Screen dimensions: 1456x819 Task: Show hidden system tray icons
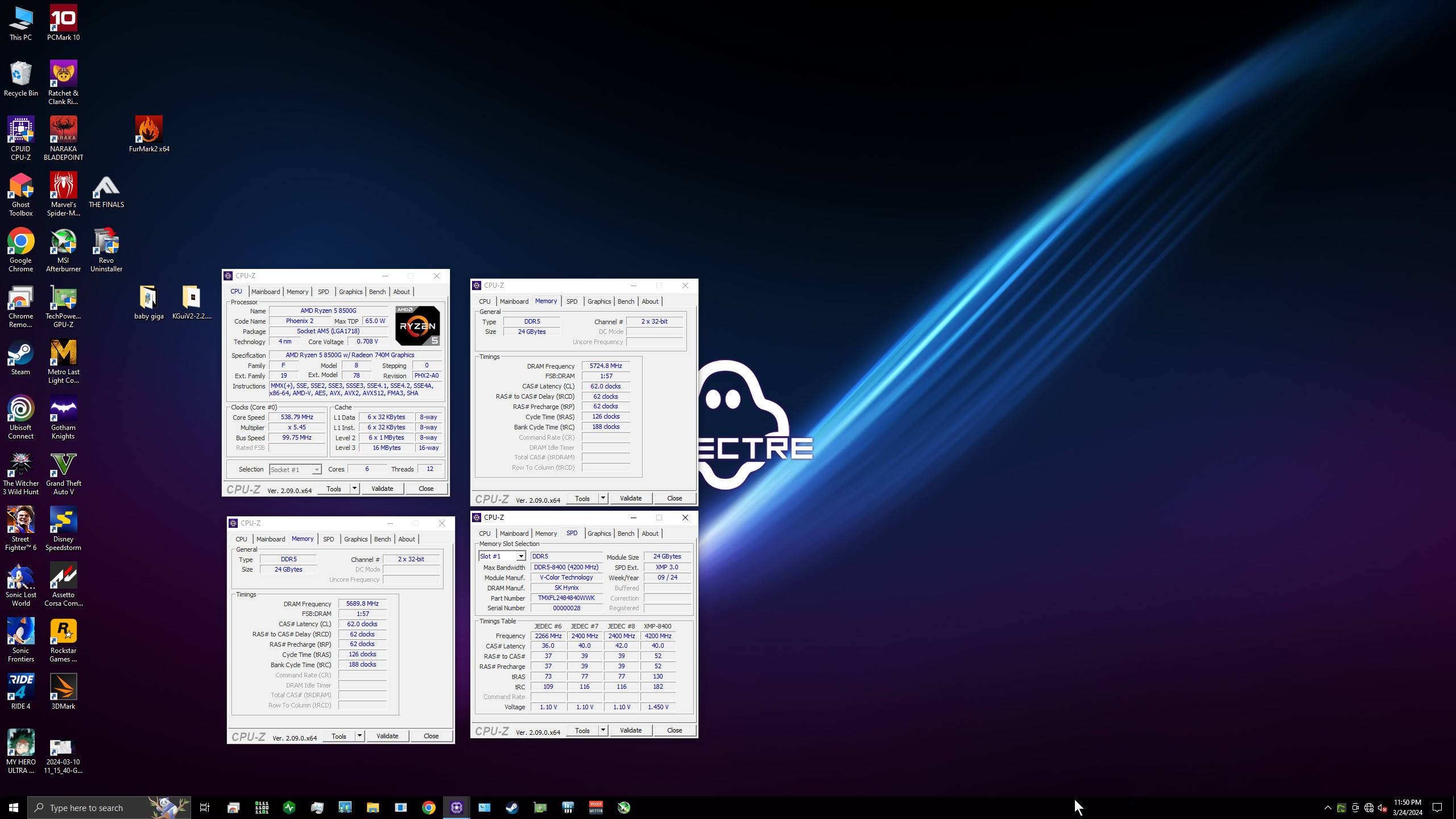pos(1327,808)
